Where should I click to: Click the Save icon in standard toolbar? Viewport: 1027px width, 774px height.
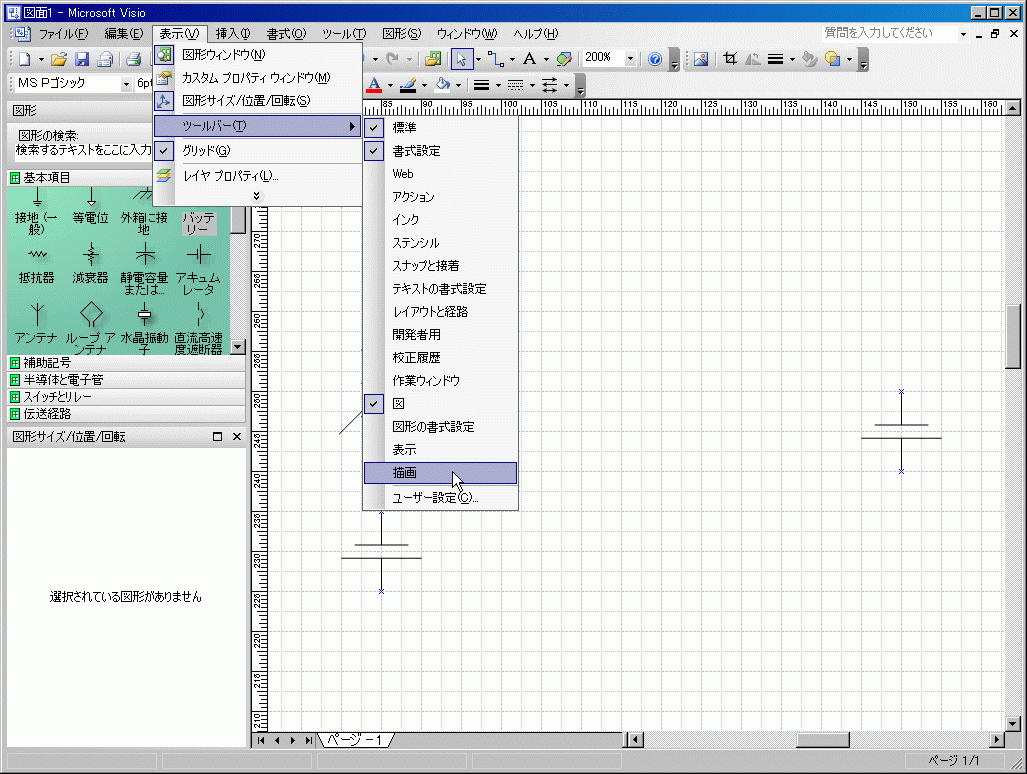82,59
